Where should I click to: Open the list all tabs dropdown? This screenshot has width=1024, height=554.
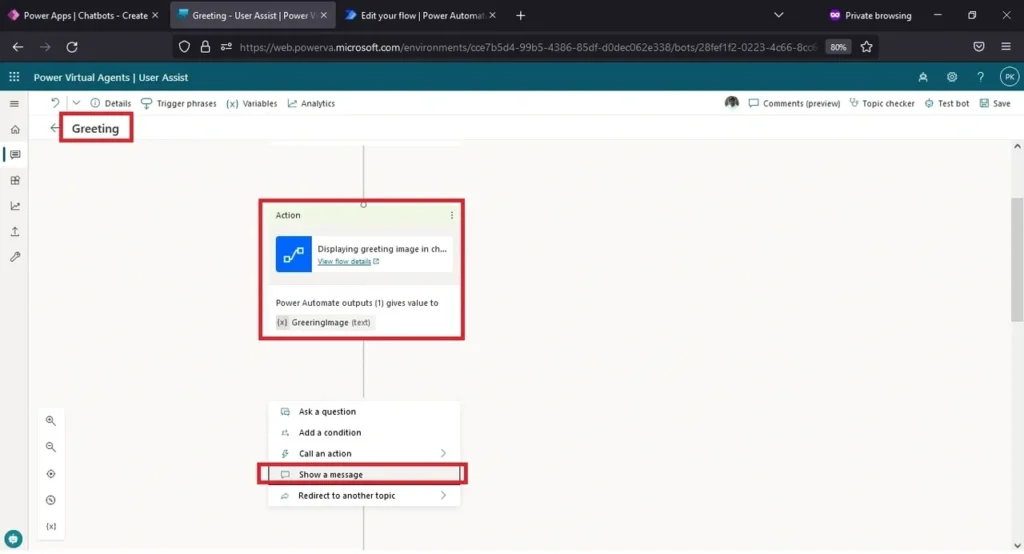[x=778, y=15]
